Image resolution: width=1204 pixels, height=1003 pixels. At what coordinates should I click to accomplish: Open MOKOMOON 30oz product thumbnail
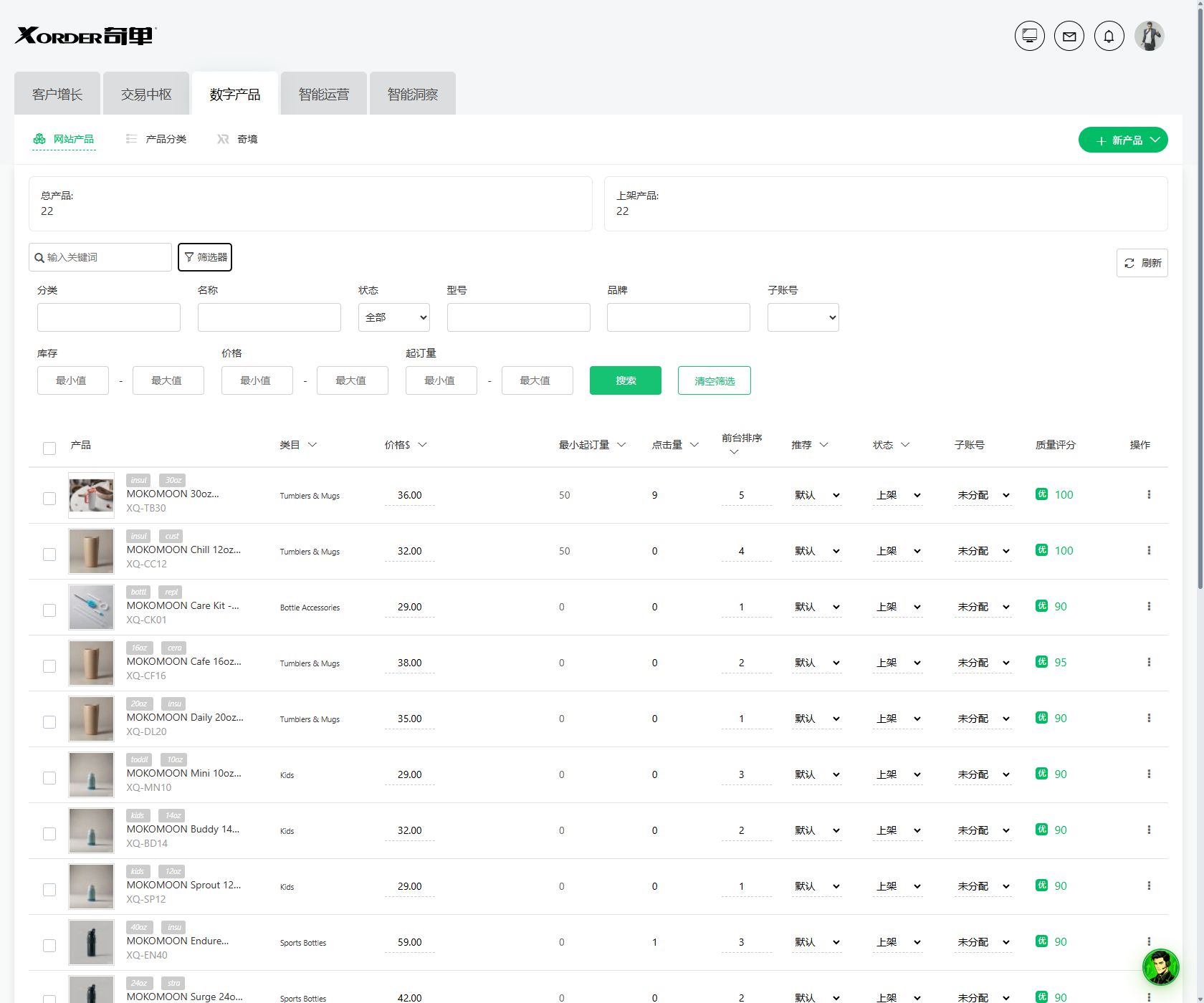point(91,495)
